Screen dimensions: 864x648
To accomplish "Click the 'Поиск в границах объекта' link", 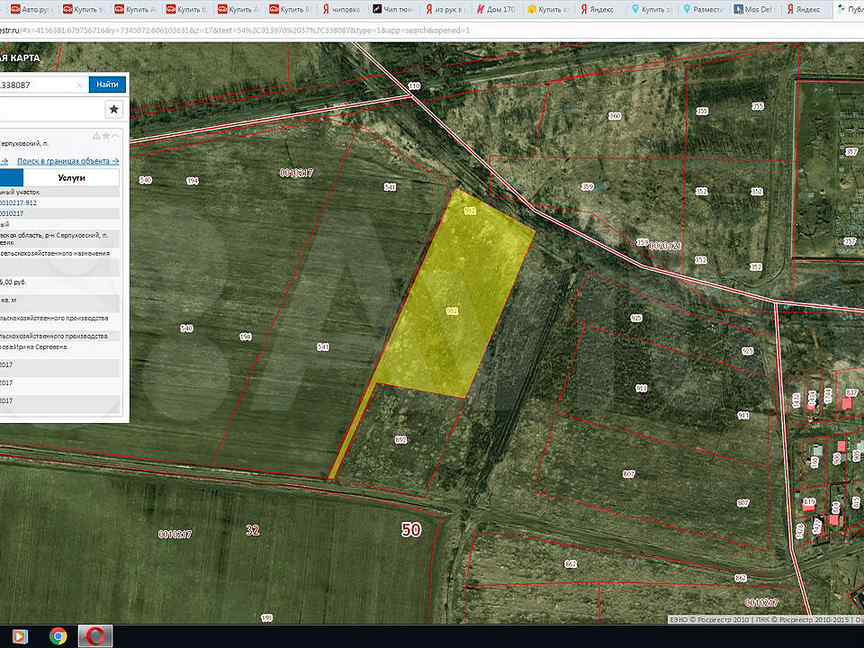I will (67, 160).
